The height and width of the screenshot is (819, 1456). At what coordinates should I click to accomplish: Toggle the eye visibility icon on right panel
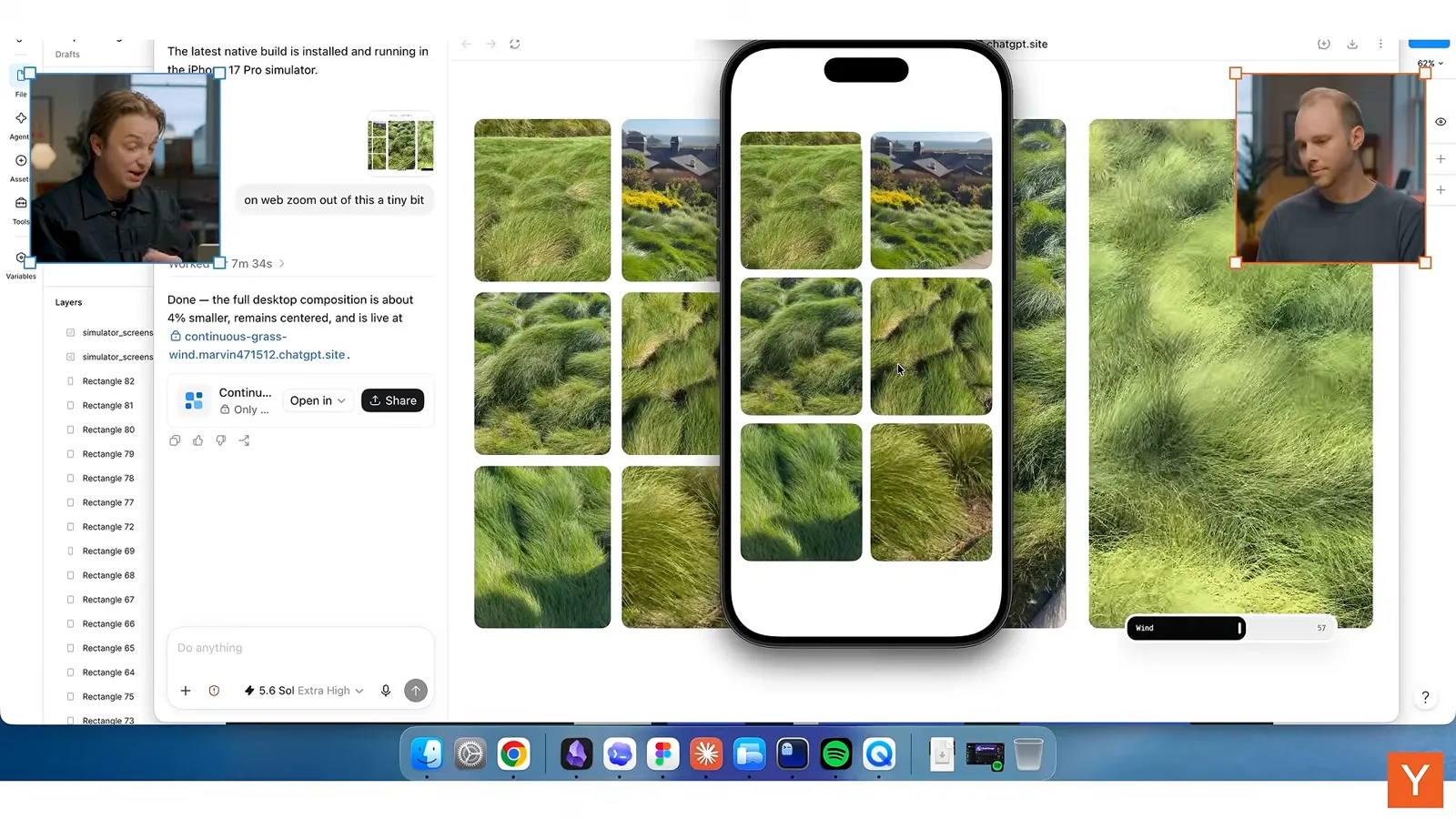1441,122
